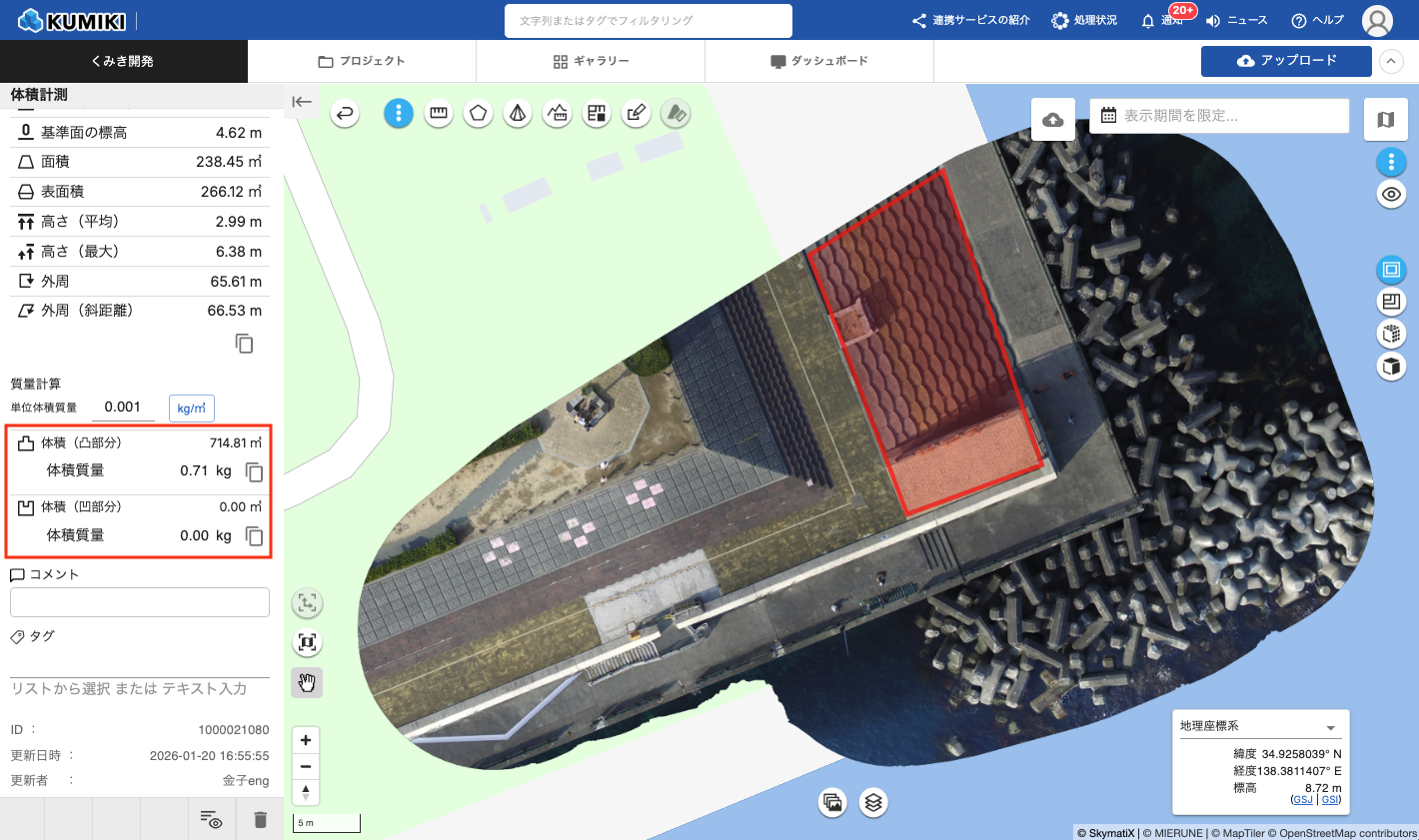The image size is (1419, 840).
Task: Click the layers stack icon below map
Action: (873, 802)
